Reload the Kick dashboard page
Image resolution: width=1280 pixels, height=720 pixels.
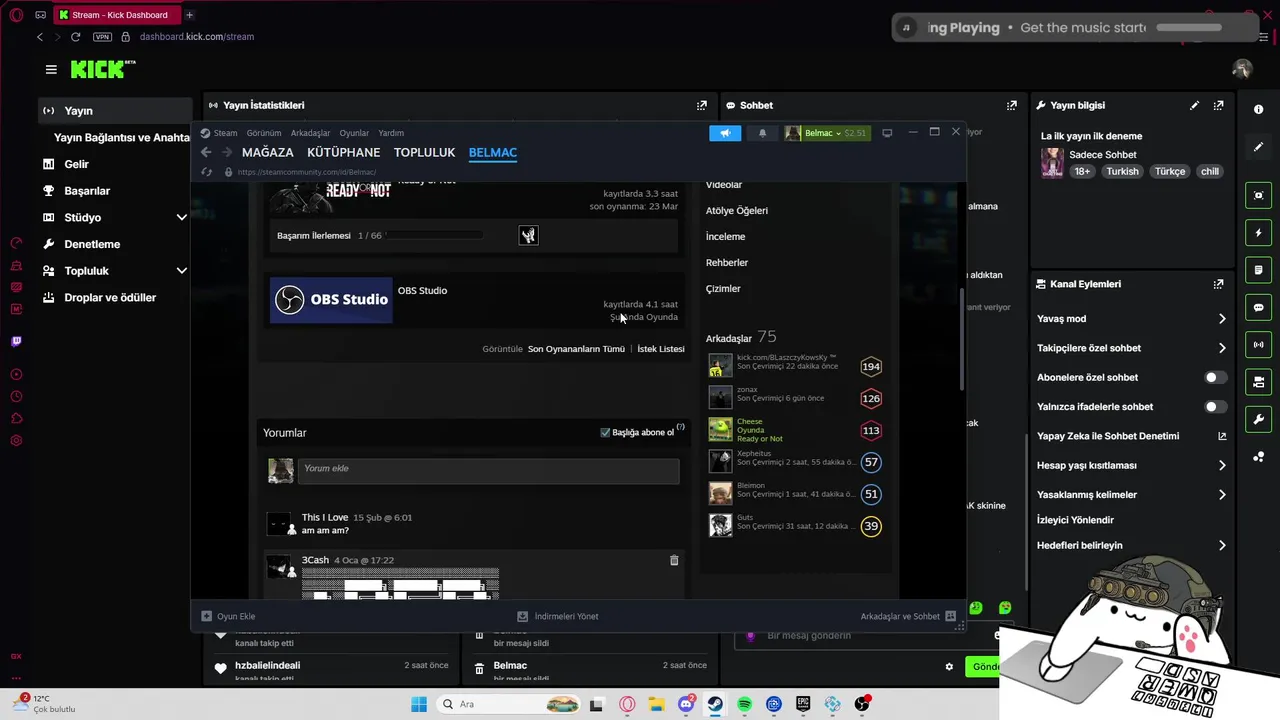75,37
